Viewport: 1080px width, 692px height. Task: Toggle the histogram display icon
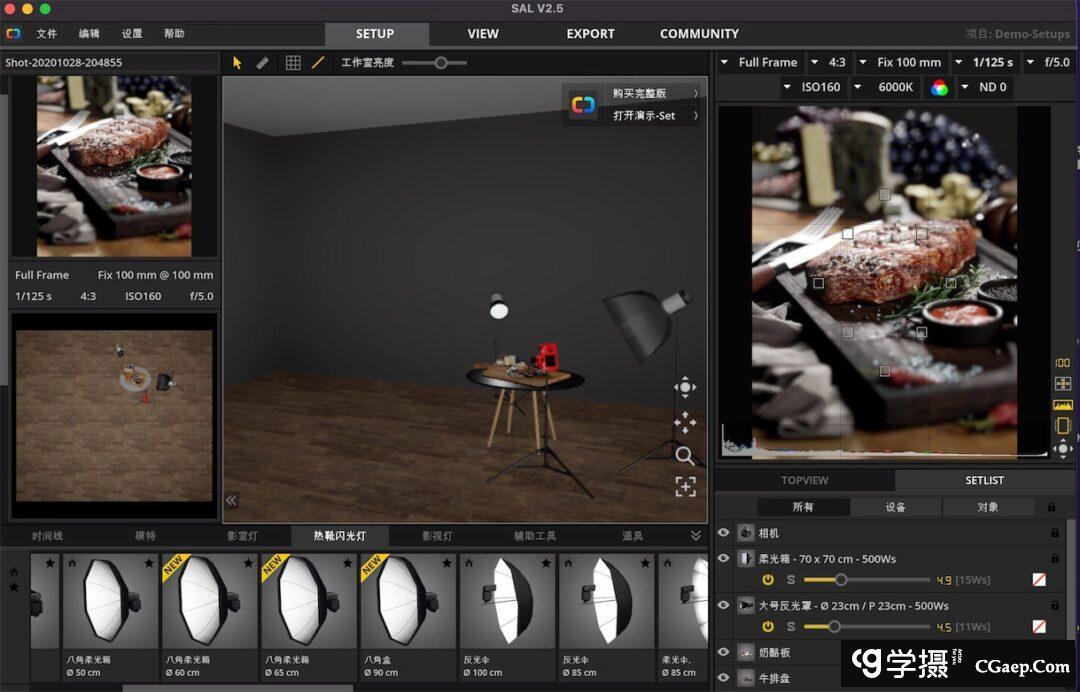[1062, 405]
